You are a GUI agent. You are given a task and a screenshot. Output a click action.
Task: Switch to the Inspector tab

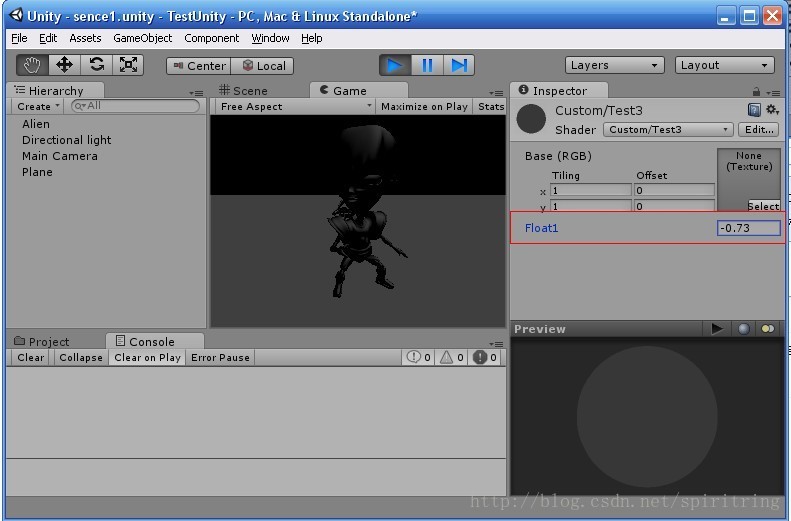[x=559, y=91]
